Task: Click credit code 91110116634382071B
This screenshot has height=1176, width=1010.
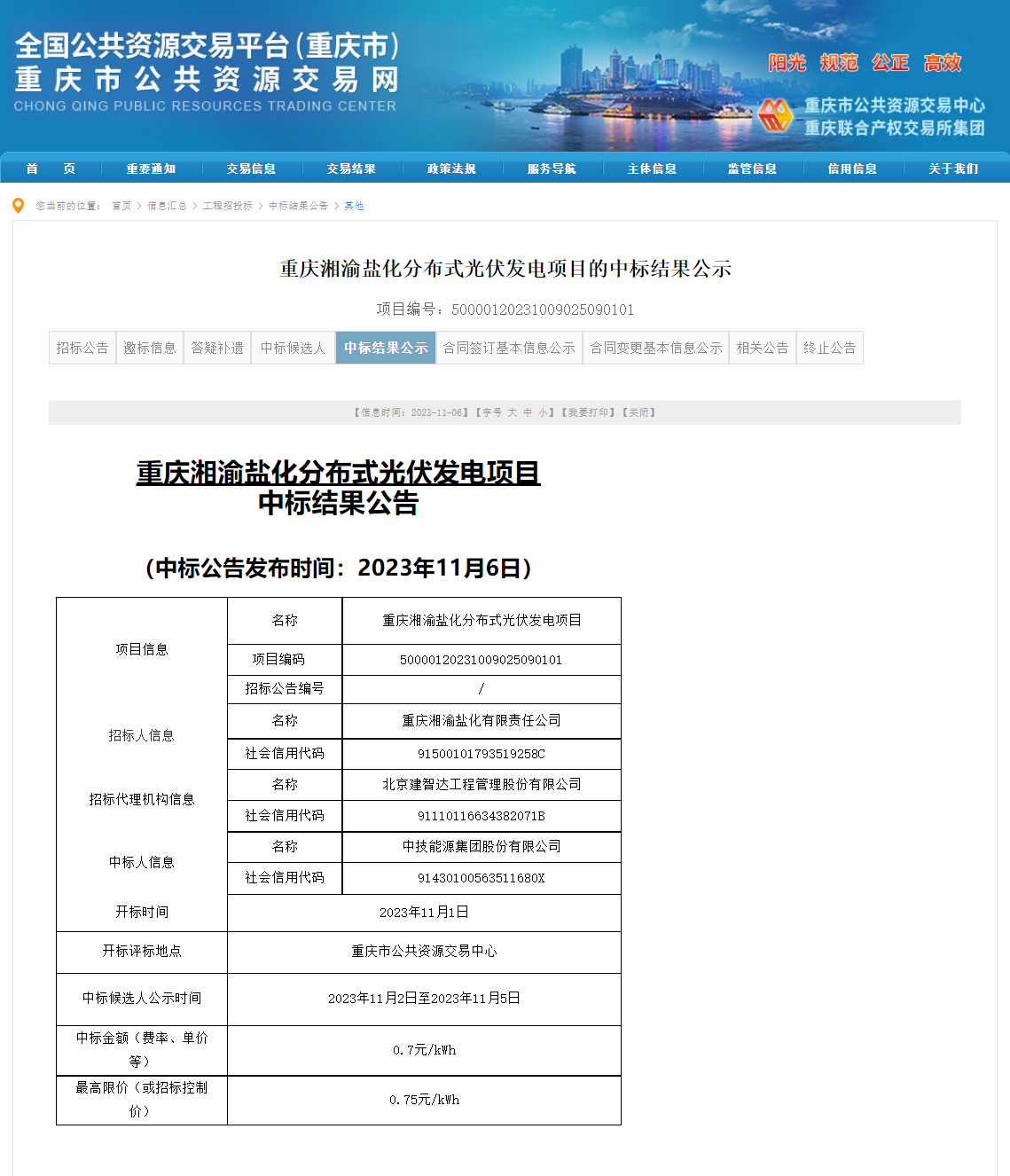Action: point(482,816)
